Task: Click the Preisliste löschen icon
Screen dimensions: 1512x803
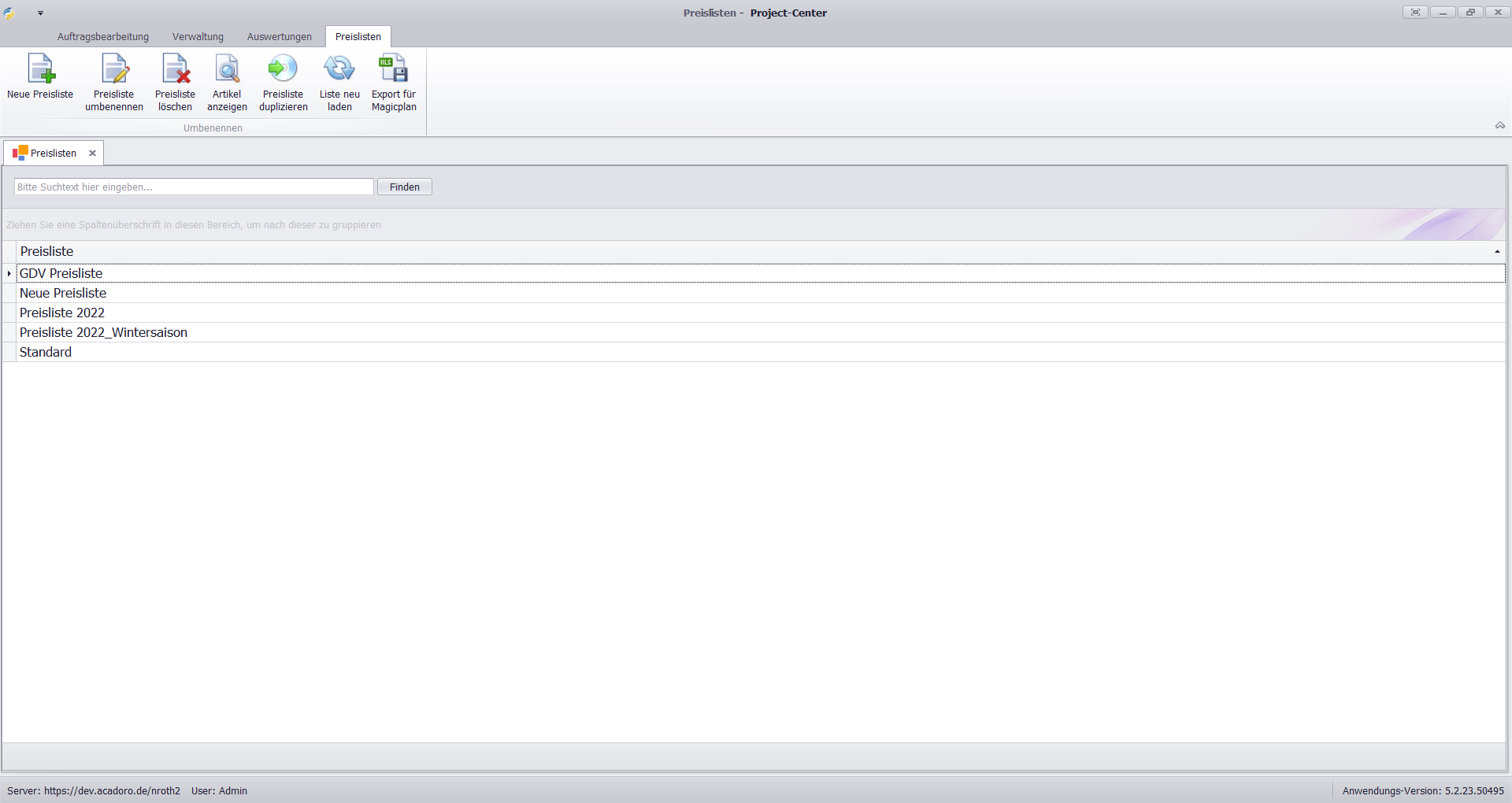Action: point(175,69)
